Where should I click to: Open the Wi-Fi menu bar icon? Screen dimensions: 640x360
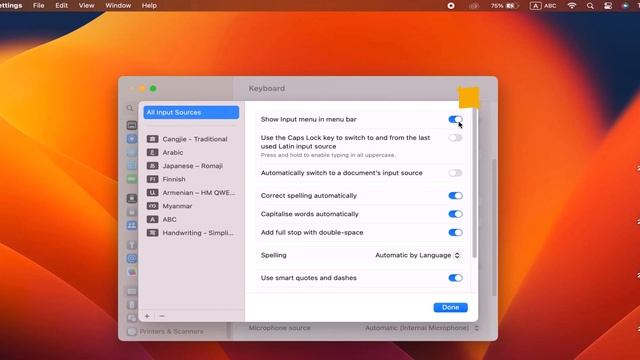point(572,6)
